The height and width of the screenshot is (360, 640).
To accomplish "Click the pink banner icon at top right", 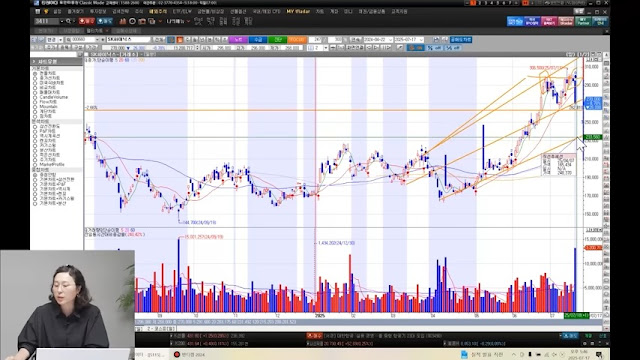I will click(549, 21).
